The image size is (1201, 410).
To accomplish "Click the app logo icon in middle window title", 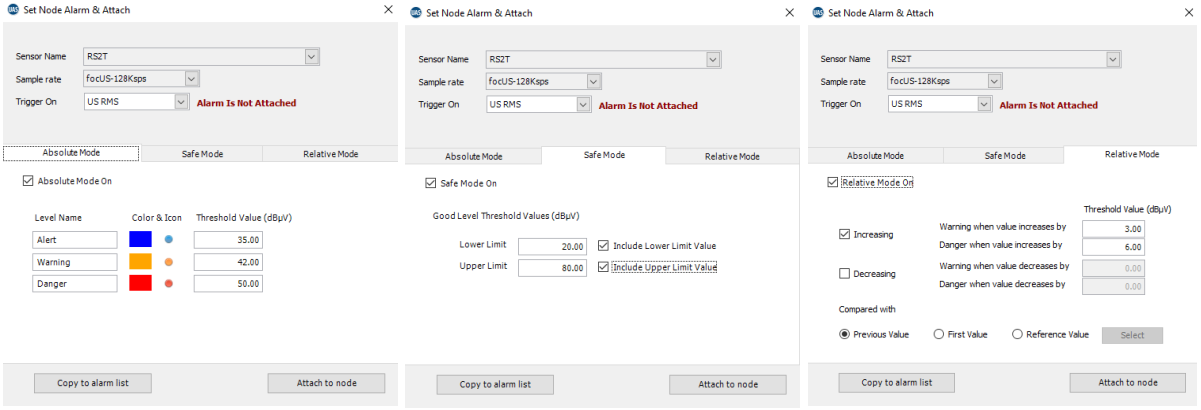I will (x=415, y=13).
